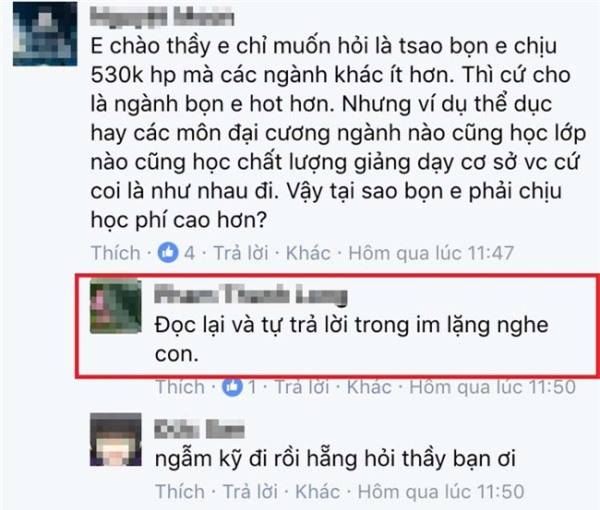Reply to the comment posted at 11:47

(241, 253)
